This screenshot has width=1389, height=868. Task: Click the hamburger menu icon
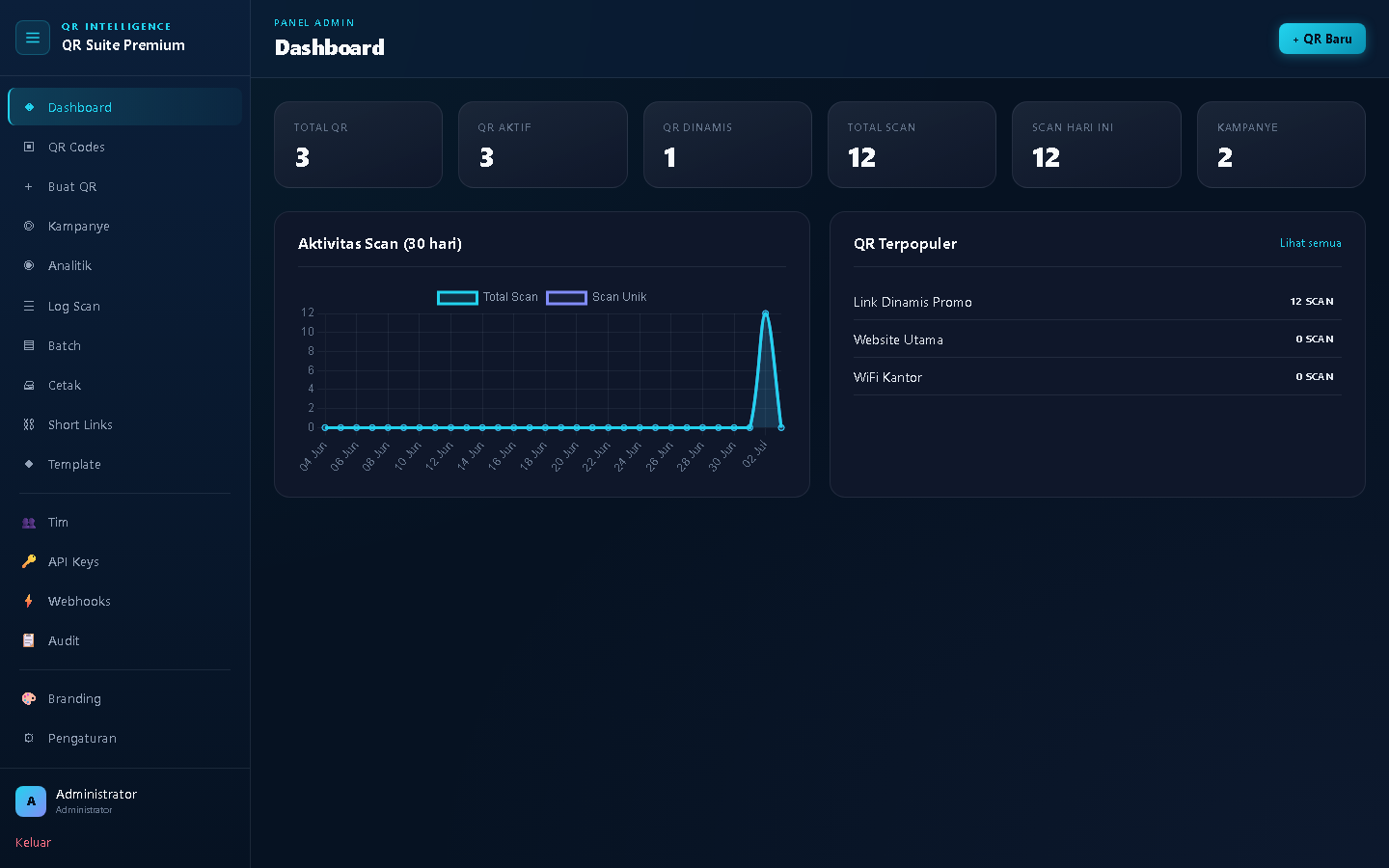(x=33, y=38)
